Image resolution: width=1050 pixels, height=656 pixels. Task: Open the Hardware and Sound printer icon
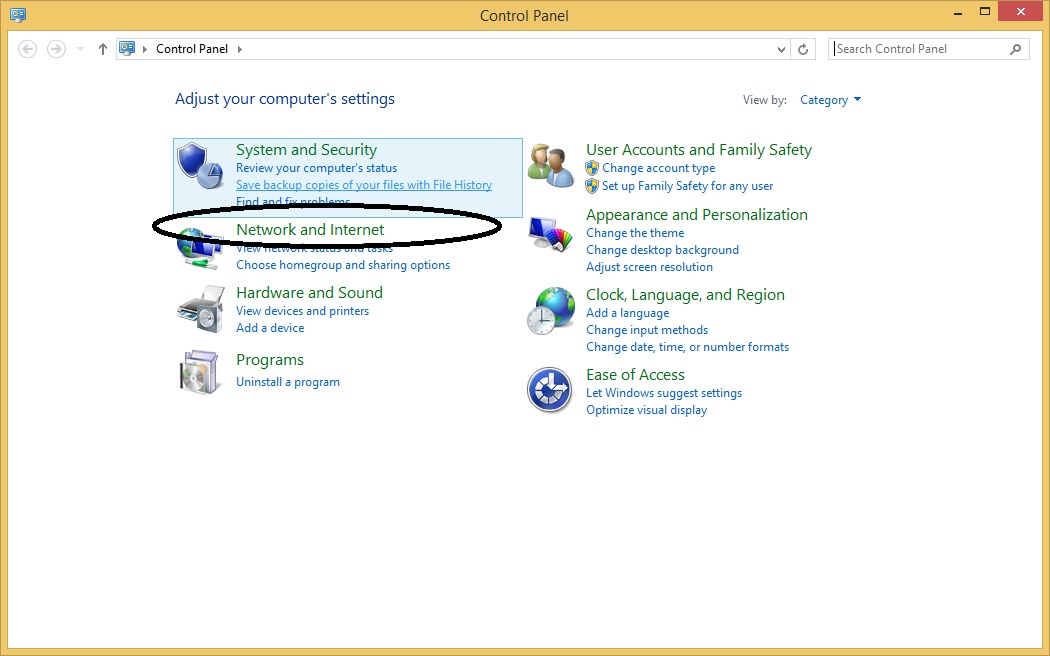tap(200, 309)
